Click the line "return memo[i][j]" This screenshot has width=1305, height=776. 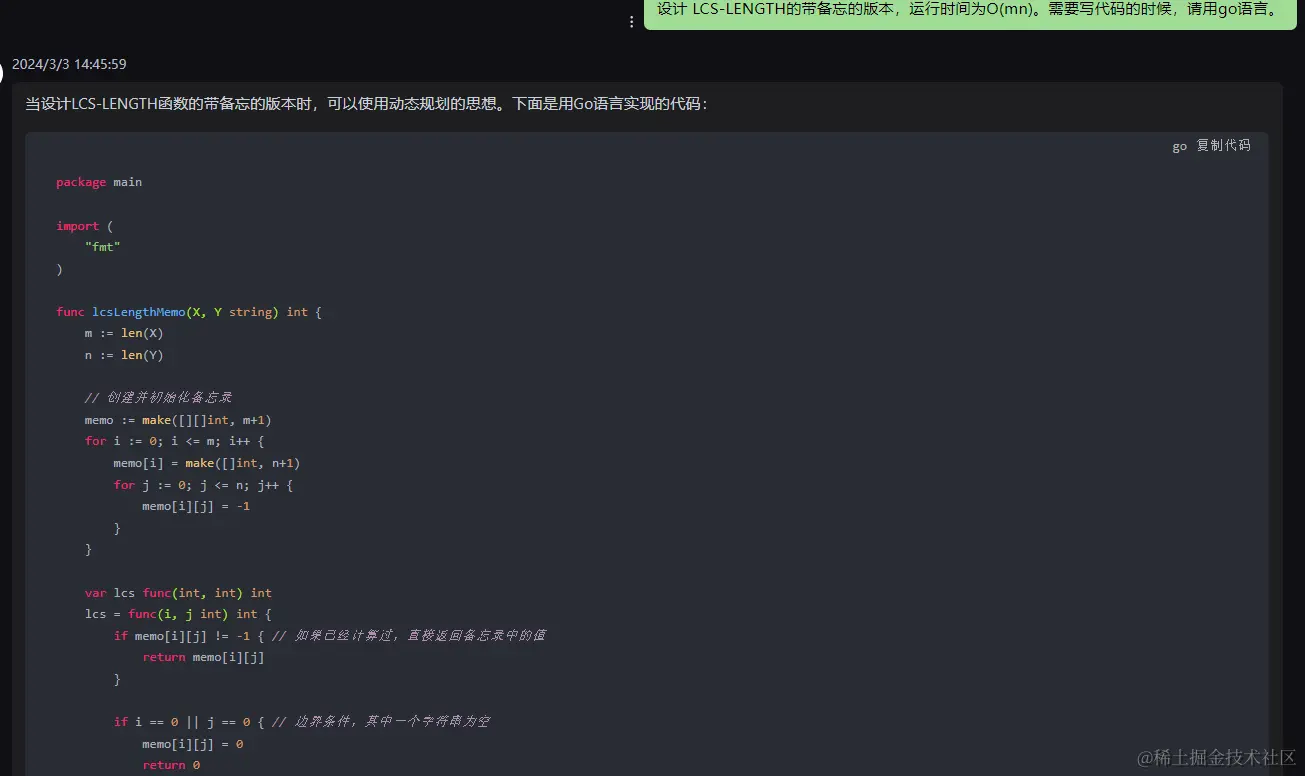[x=203, y=658]
